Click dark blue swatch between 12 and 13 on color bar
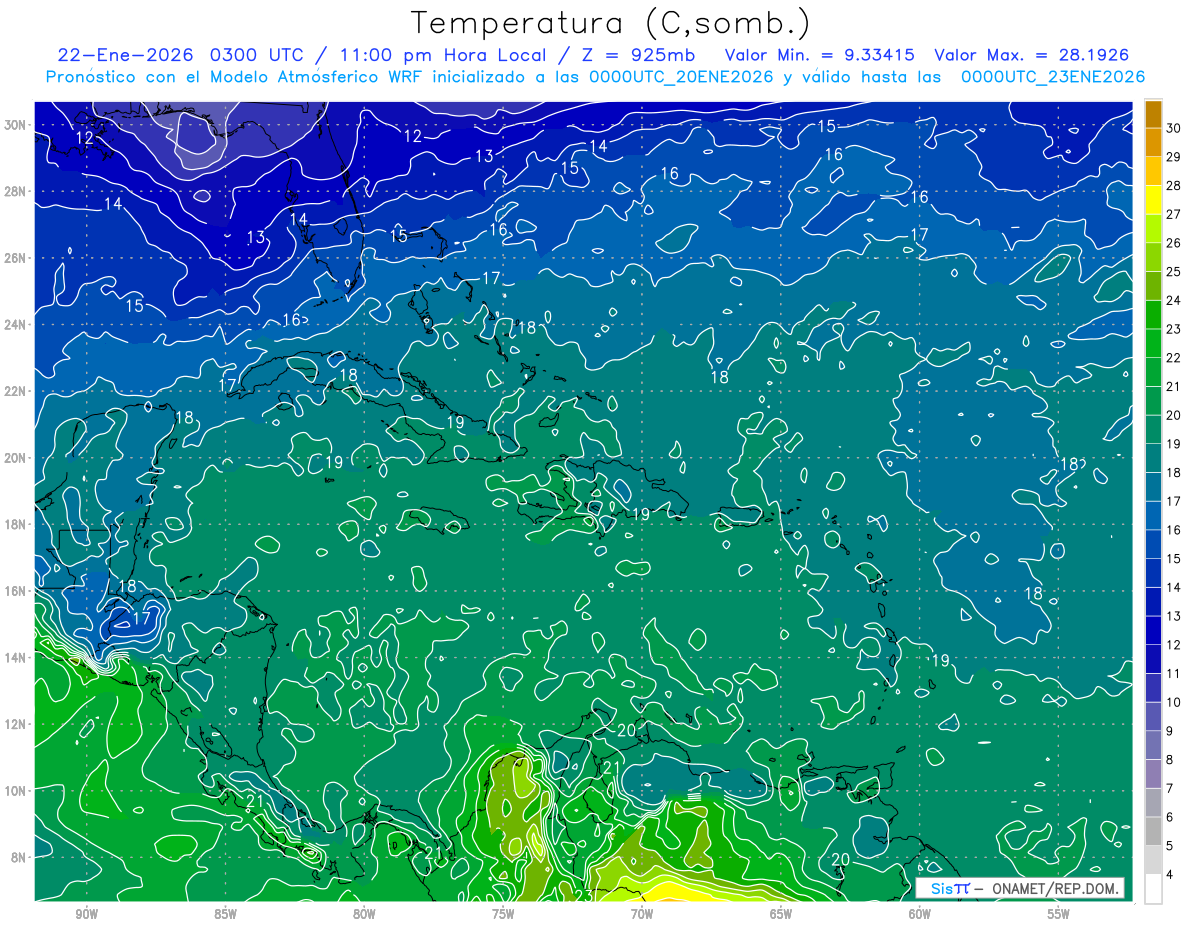 pos(1153,630)
